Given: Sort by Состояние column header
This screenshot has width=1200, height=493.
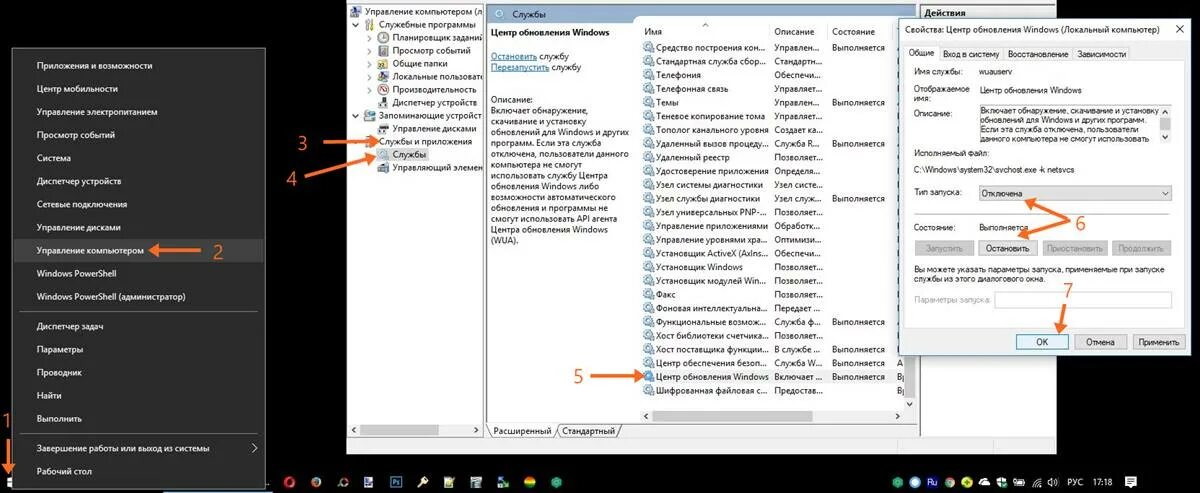Looking at the screenshot, I should point(858,32).
